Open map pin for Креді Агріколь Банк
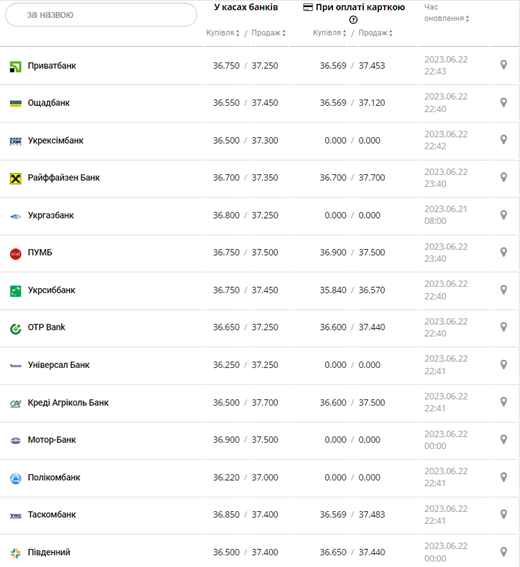 tap(503, 402)
